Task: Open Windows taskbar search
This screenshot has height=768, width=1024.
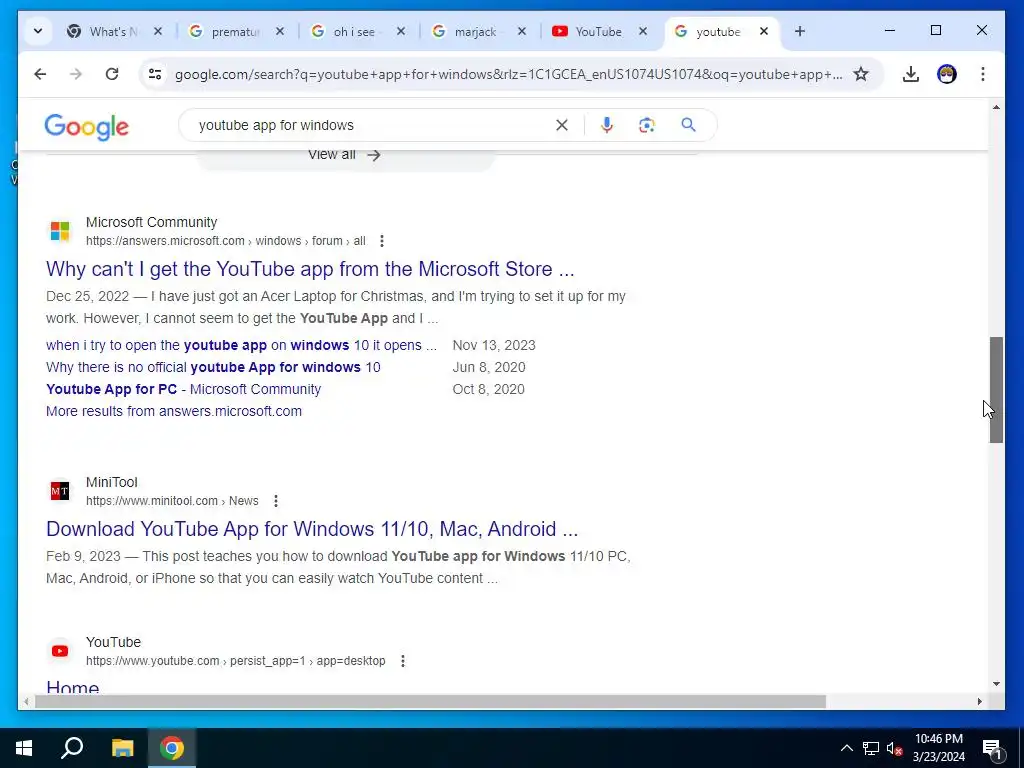Action: (x=72, y=748)
